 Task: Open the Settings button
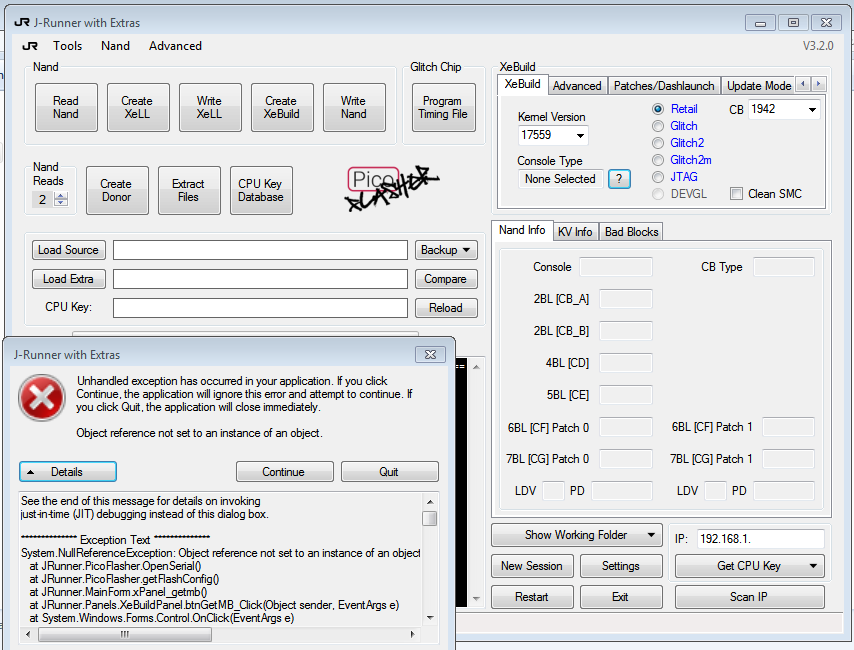point(621,566)
